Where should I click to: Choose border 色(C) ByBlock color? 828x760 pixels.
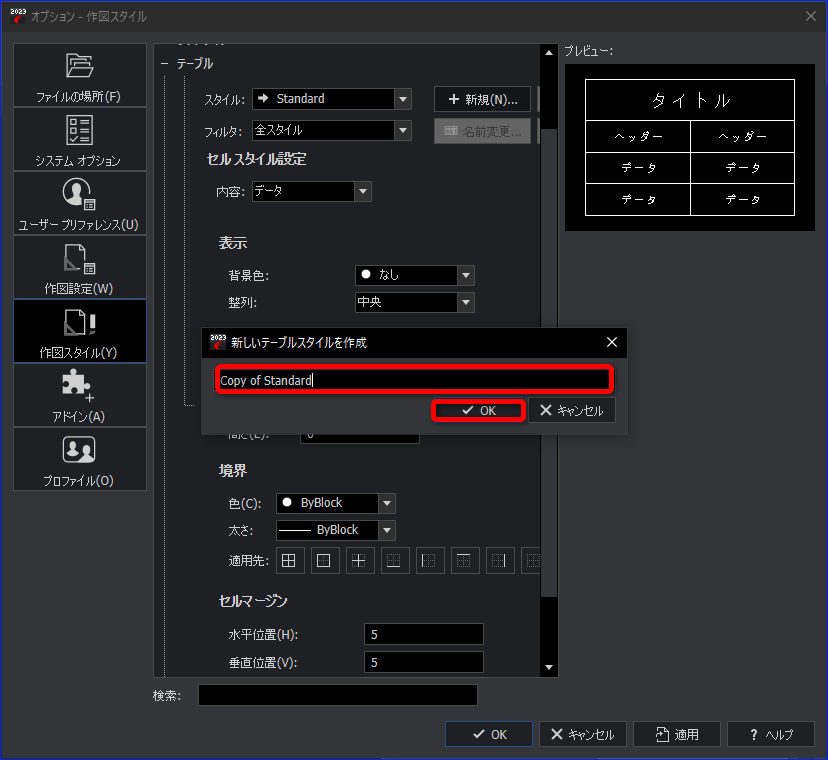[x=336, y=503]
